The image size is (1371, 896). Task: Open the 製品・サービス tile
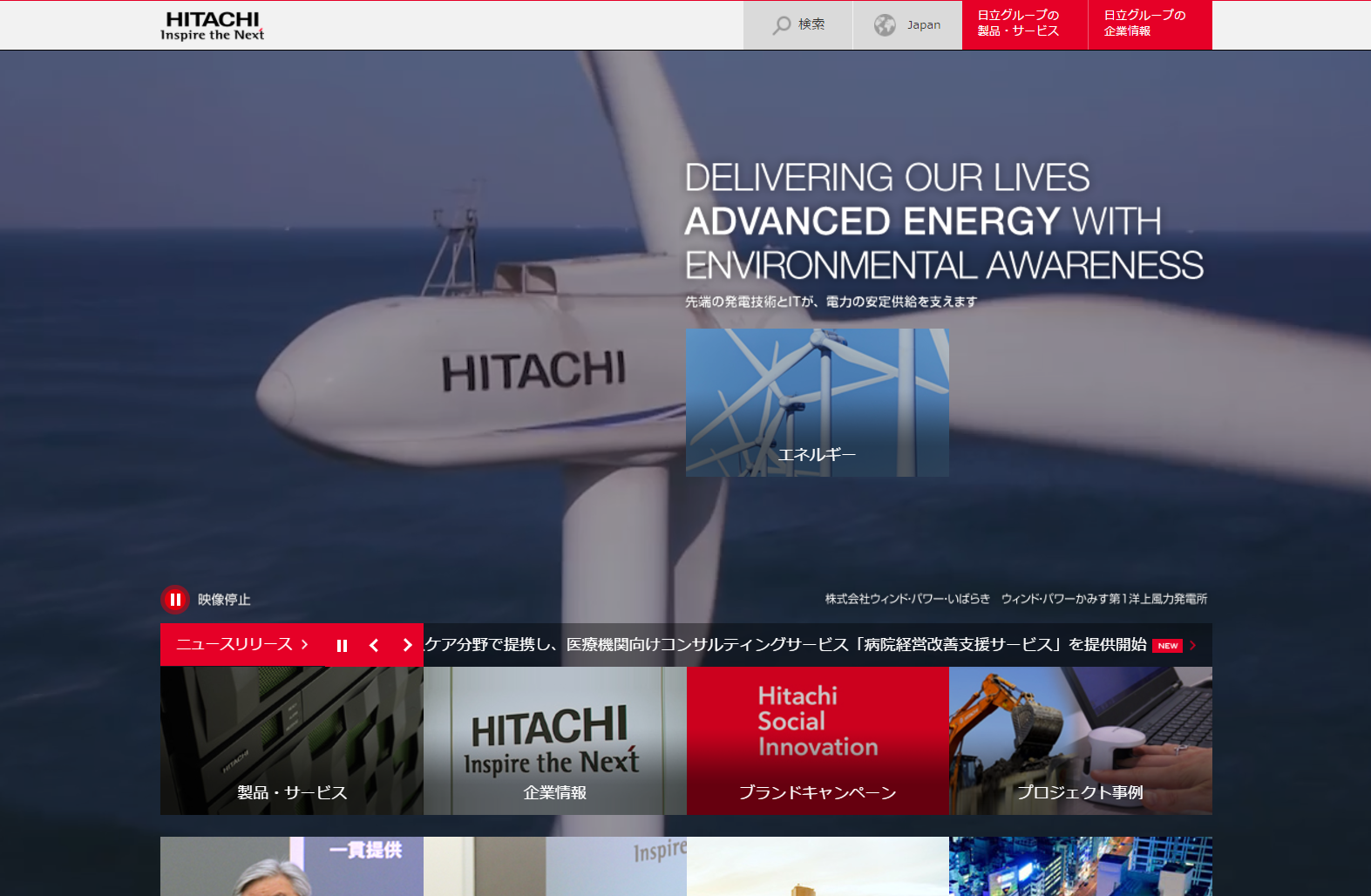click(292, 741)
